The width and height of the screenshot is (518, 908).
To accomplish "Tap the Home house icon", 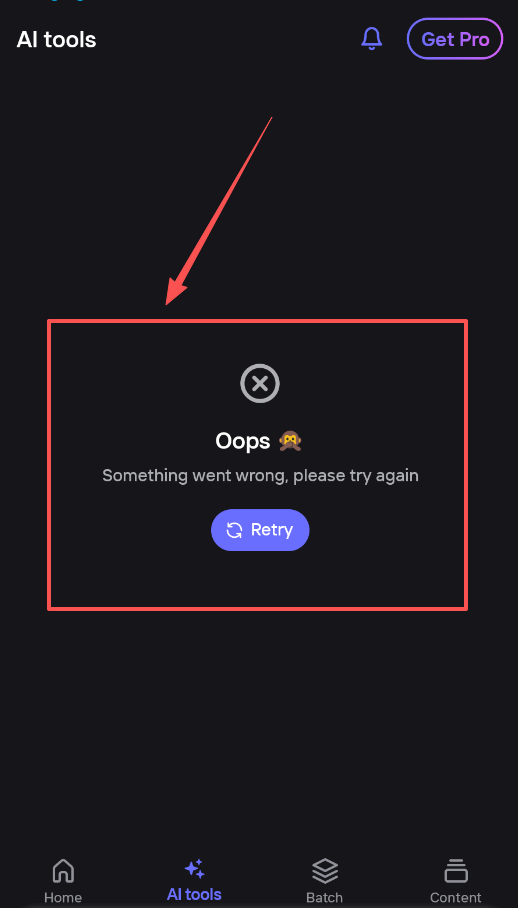I will 63,871.
